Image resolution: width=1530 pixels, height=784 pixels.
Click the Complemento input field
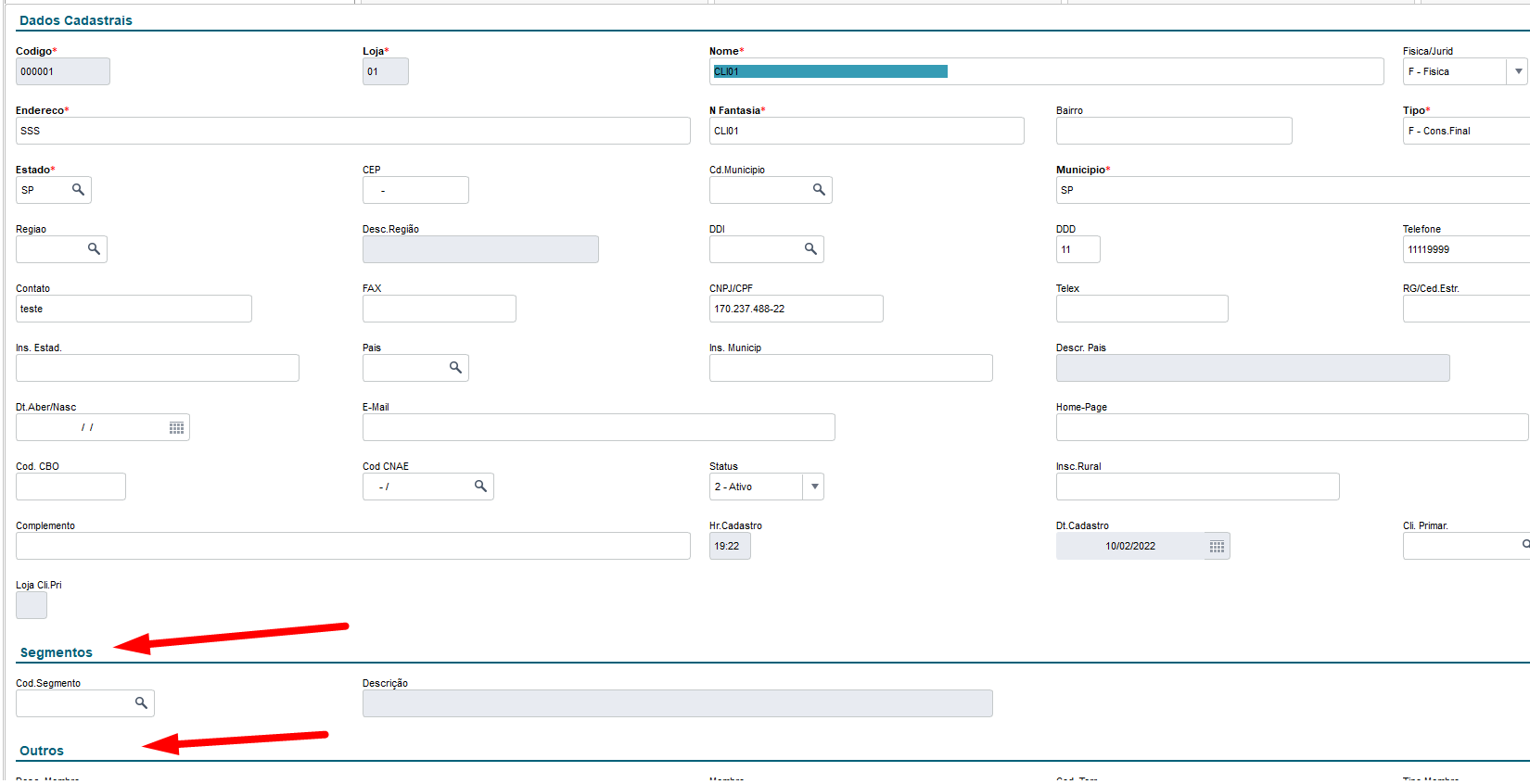[x=352, y=546]
